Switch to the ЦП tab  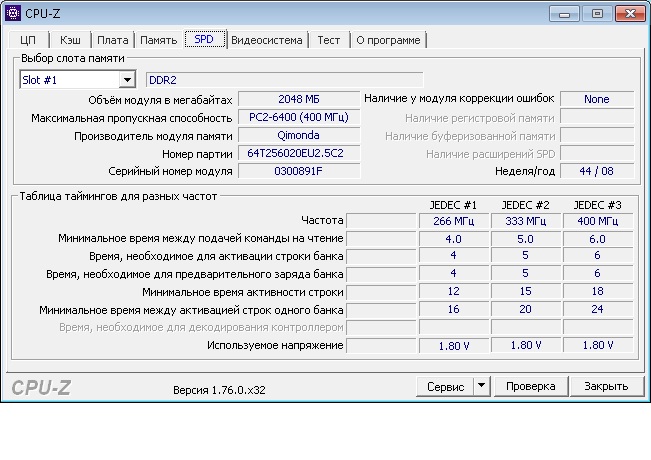point(28,40)
